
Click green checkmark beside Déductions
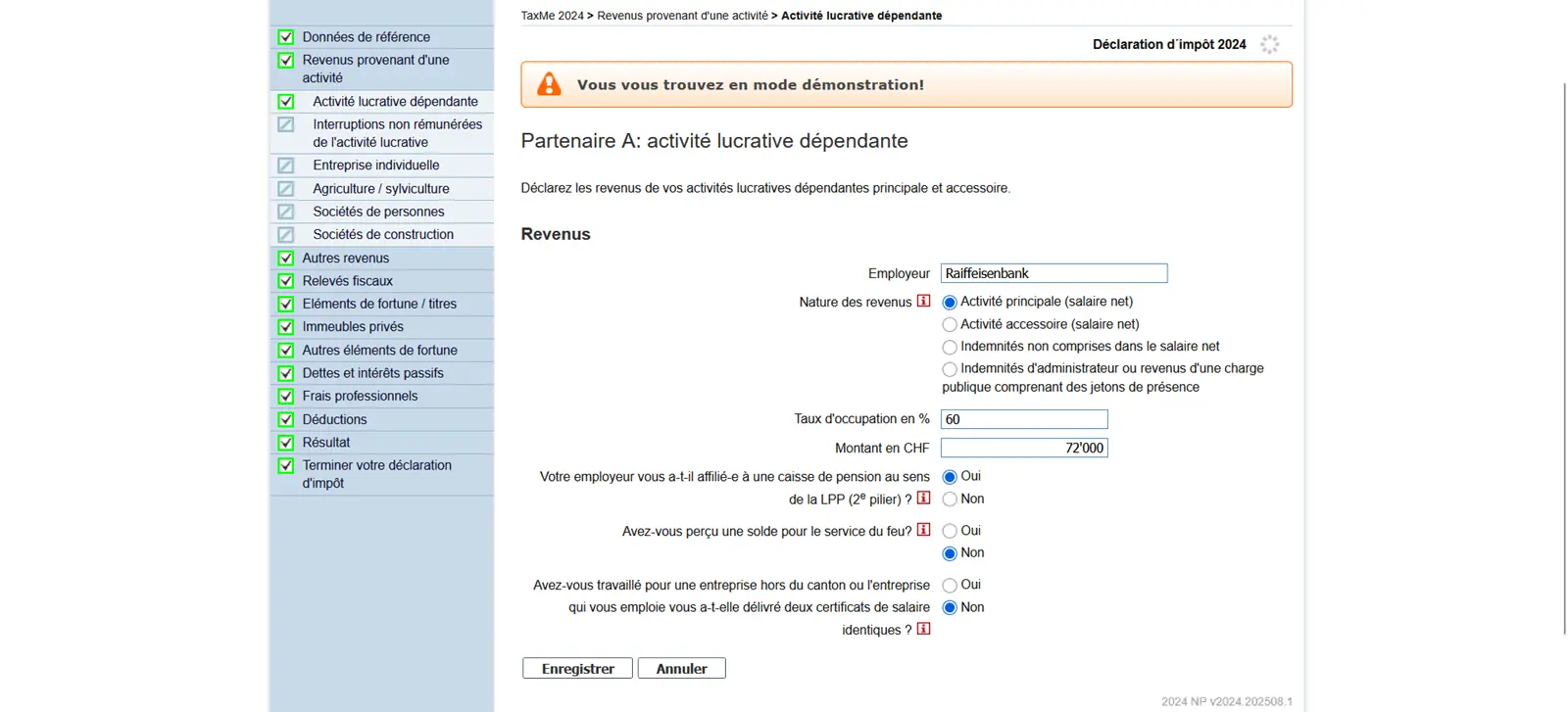point(286,419)
